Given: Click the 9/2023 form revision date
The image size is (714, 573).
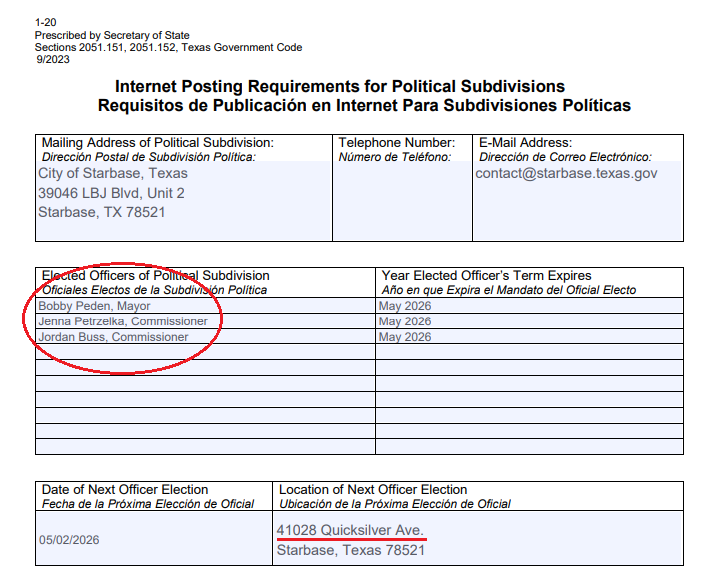Looking at the screenshot, I should coord(53,59).
